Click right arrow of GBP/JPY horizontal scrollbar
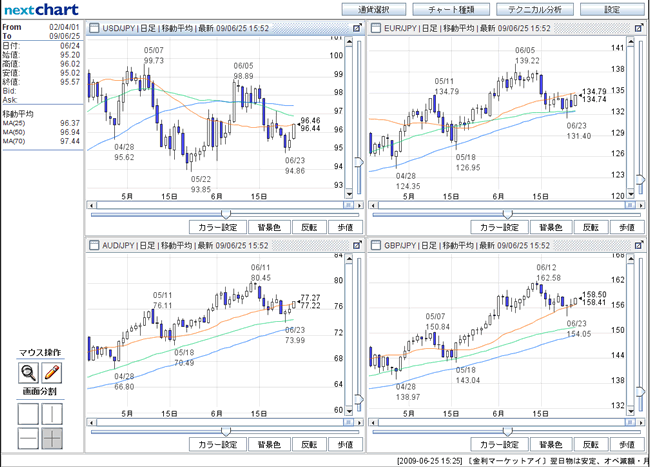The image size is (650, 467). click(641, 422)
